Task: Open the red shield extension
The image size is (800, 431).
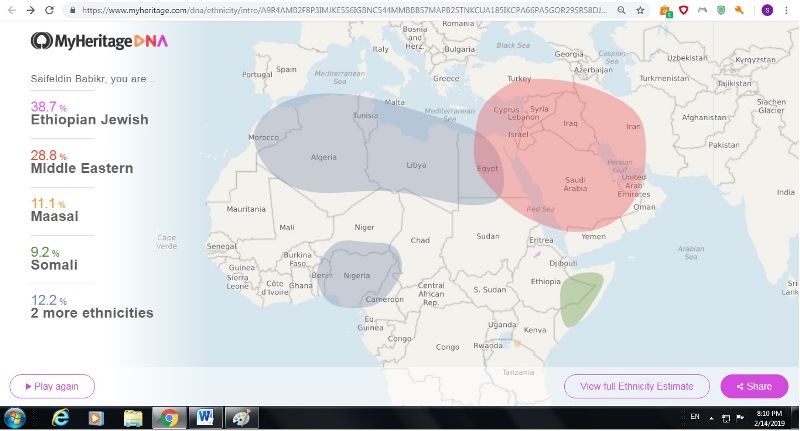Action: pyautogui.click(x=684, y=10)
